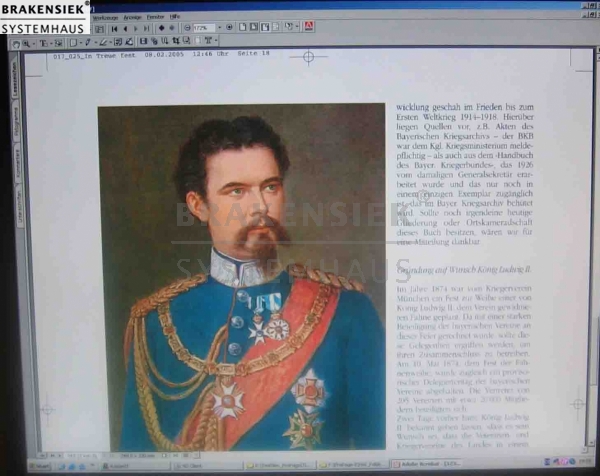Switch to the Unterschriften side tab
The width and height of the screenshot is (600, 476).
coord(19,205)
